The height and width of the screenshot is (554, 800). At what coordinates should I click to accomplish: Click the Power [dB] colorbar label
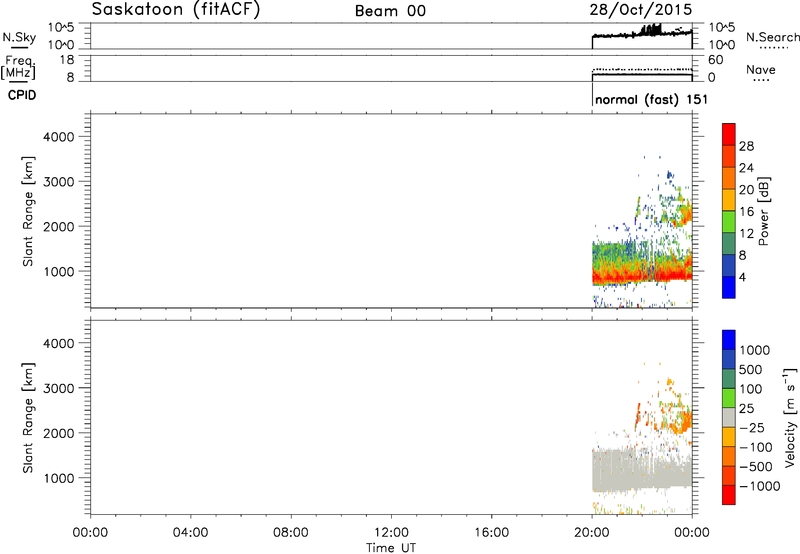pos(763,211)
